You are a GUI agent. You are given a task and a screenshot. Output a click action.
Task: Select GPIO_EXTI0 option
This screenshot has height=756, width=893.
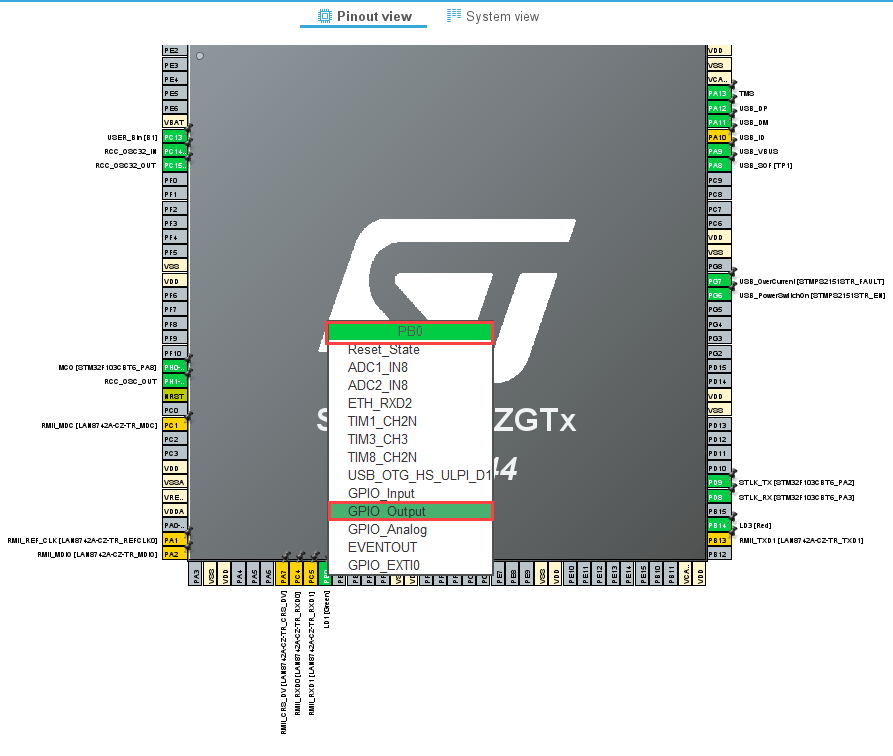click(383, 565)
